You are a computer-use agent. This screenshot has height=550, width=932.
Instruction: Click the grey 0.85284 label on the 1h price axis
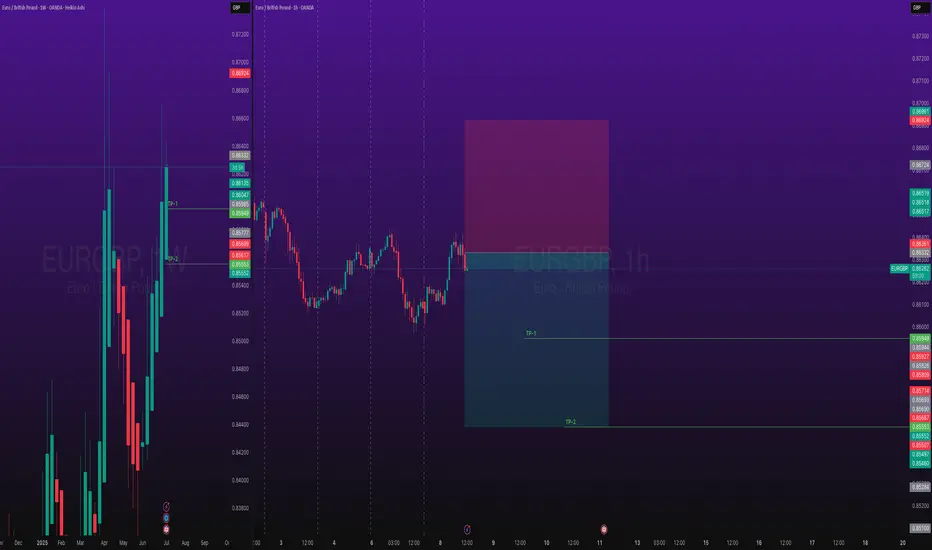921,487
